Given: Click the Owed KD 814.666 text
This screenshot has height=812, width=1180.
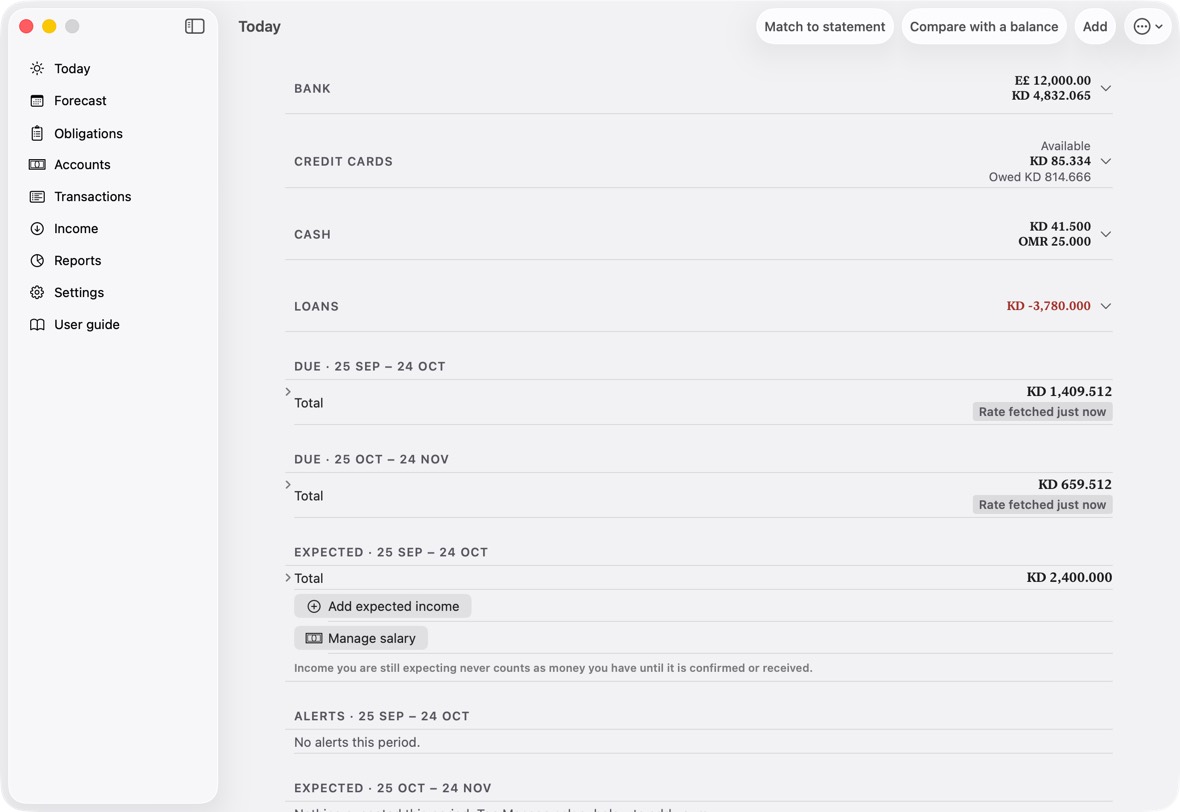Looking at the screenshot, I should point(1039,177).
